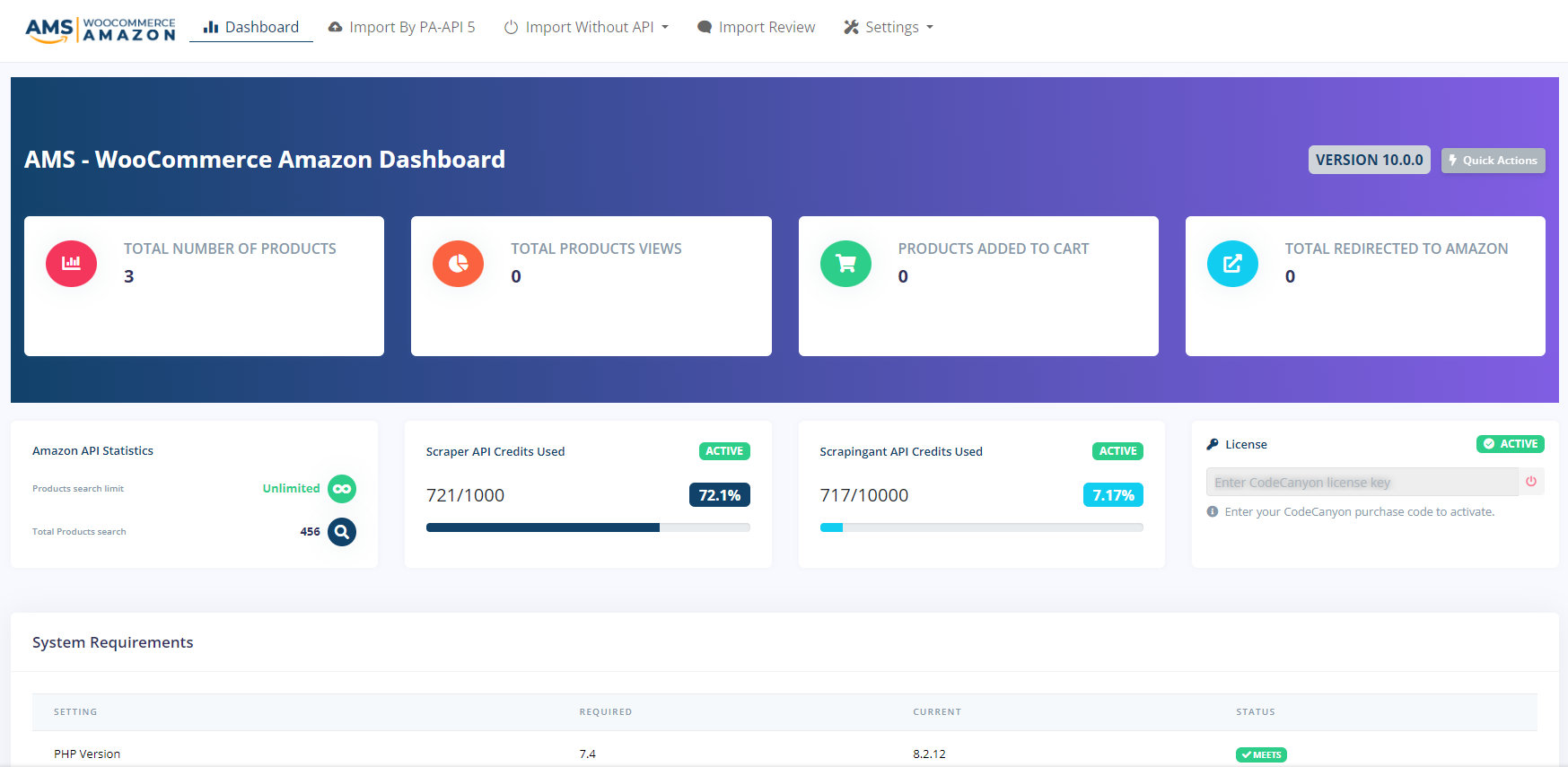Click the current PHP value 8.2.12
1568x767 pixels.
click(x=929, y=754)
